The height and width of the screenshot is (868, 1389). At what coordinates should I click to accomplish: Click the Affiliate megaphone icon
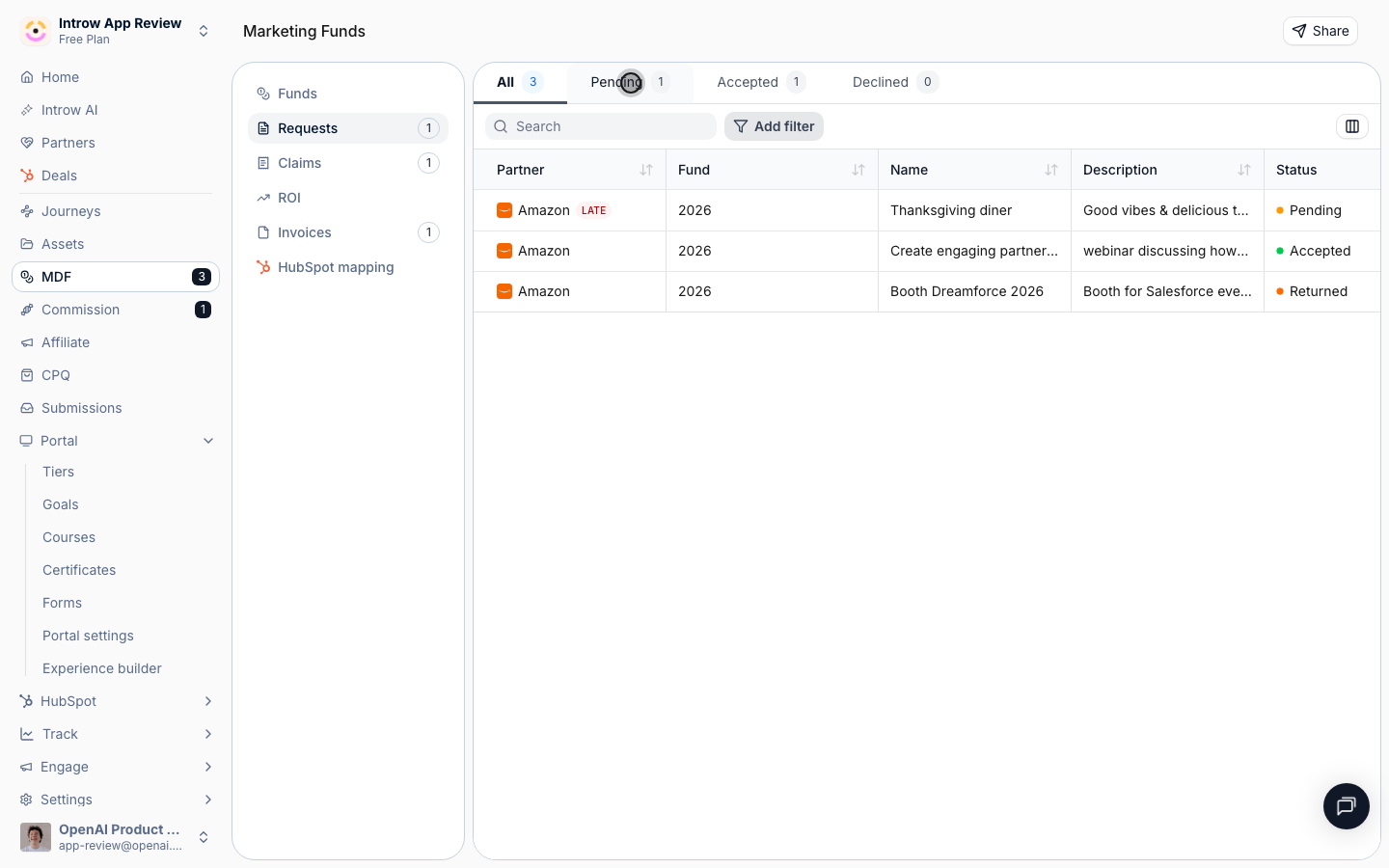click(x=27, y=342)
